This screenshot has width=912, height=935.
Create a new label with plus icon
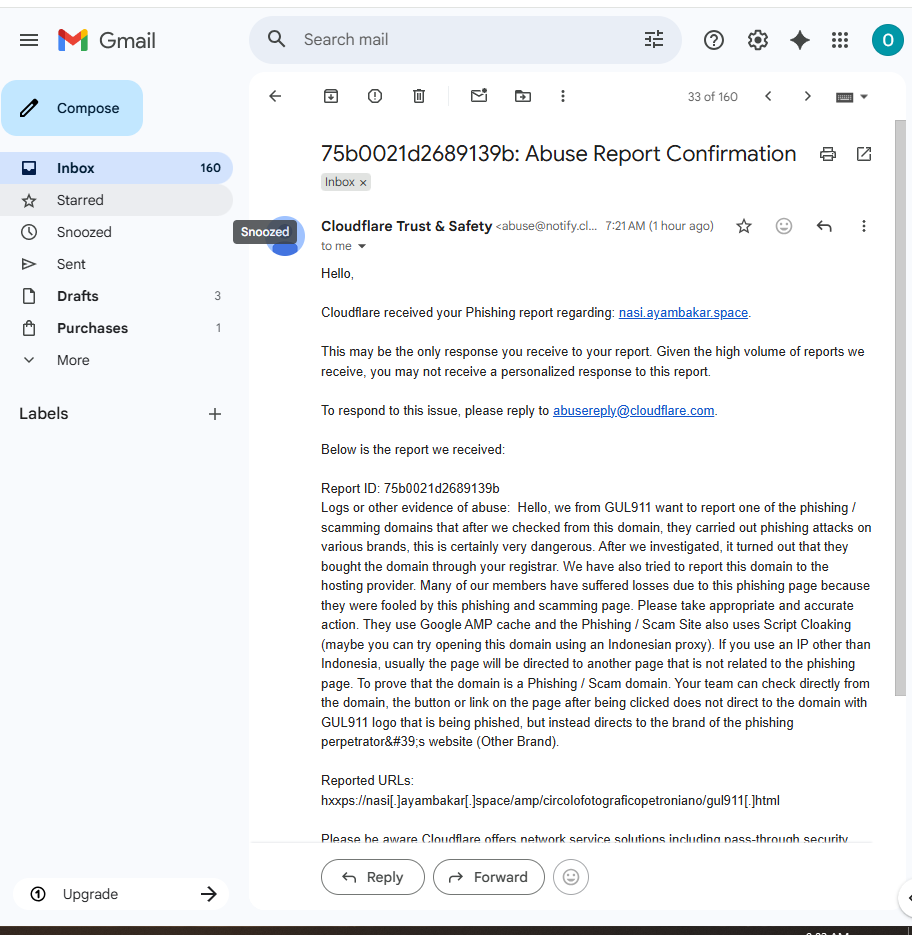click(x=215, y=414)
